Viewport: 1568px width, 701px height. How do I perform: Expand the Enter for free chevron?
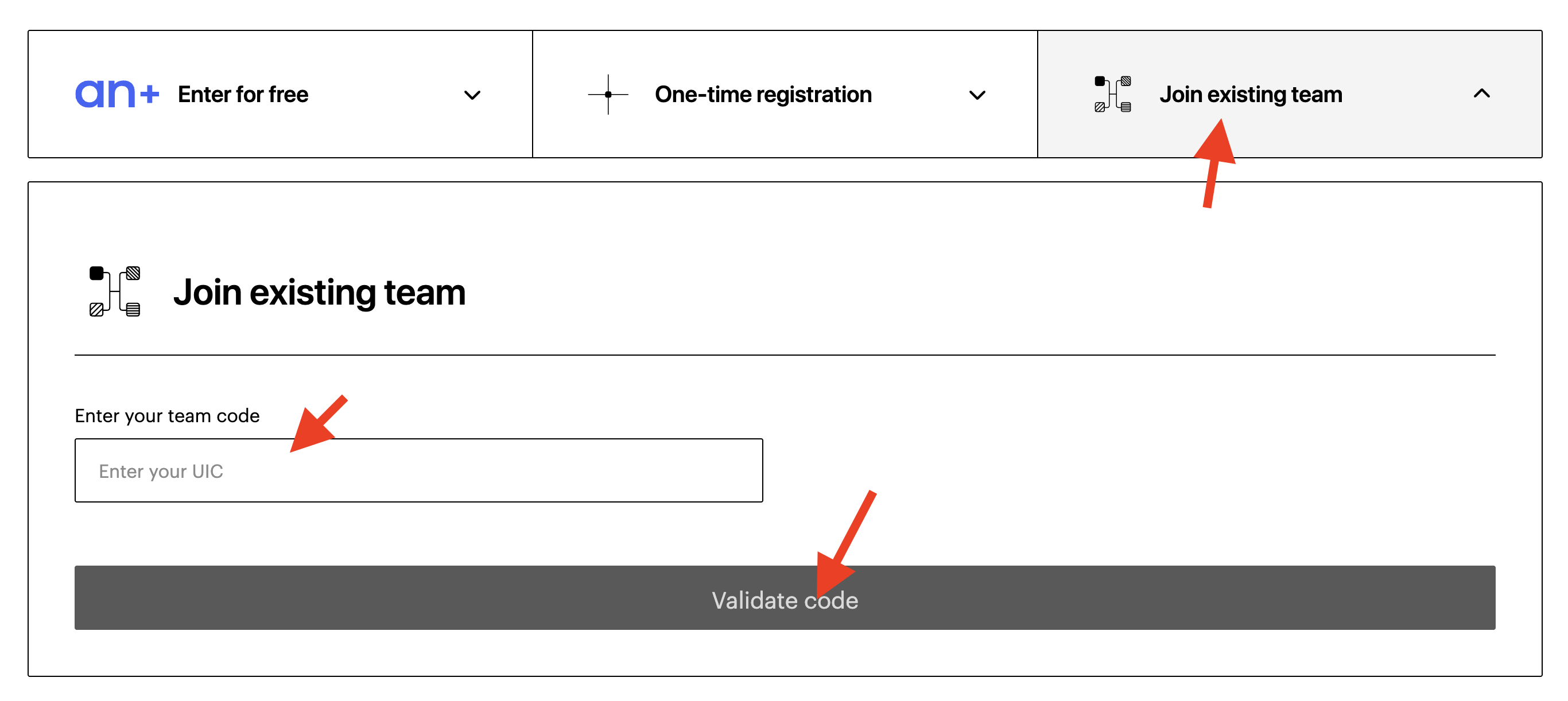tap(472, 95)
